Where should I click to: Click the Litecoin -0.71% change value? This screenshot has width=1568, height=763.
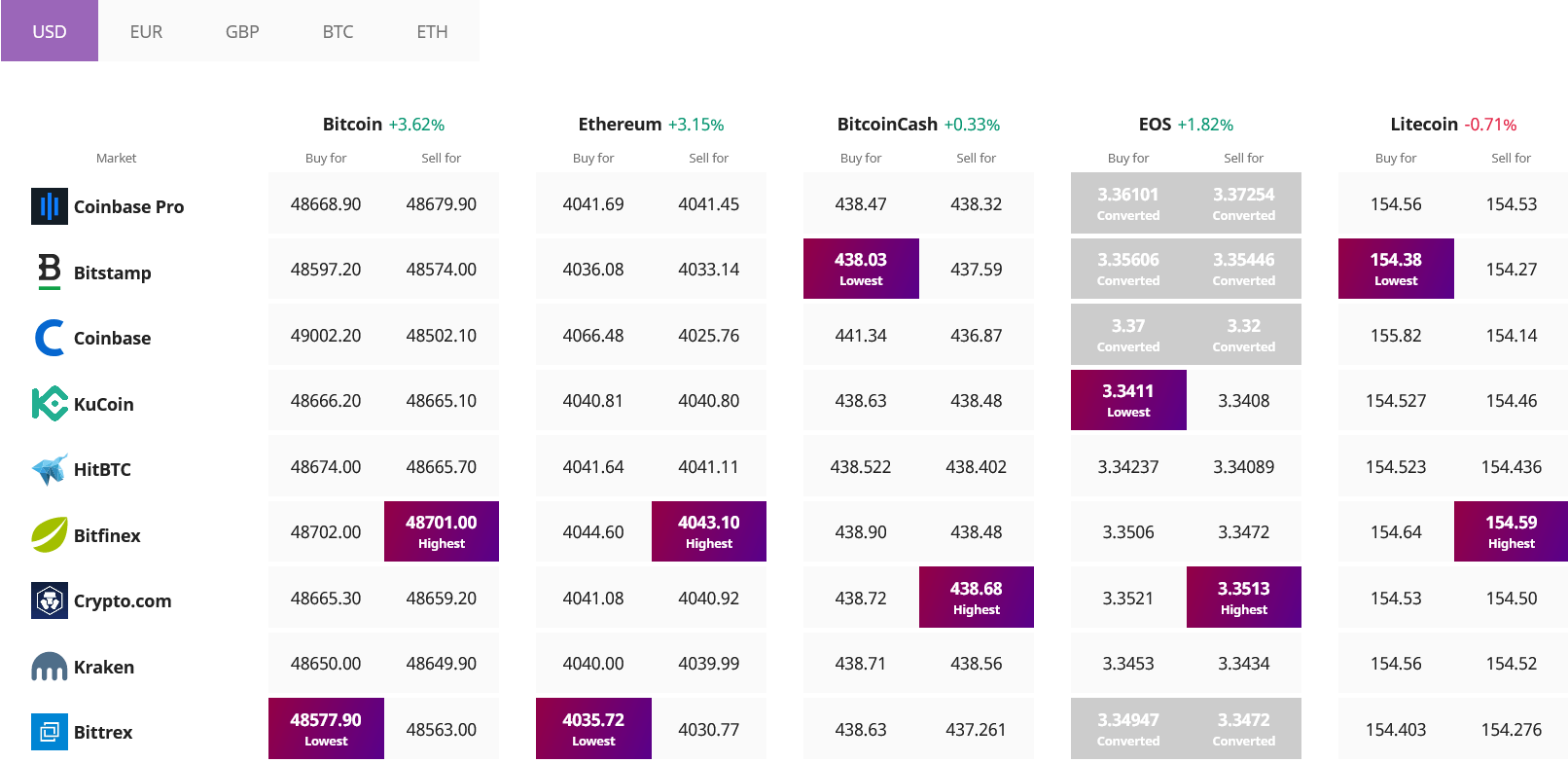click(1490, 125)
